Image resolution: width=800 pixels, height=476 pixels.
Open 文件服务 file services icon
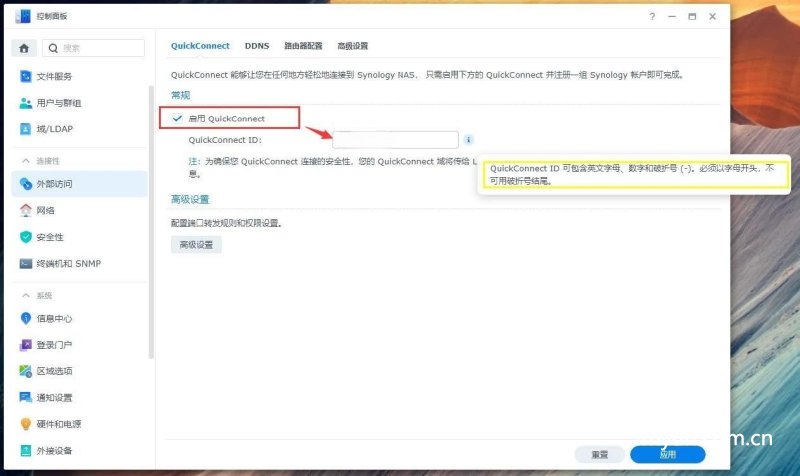click(26, 77)
